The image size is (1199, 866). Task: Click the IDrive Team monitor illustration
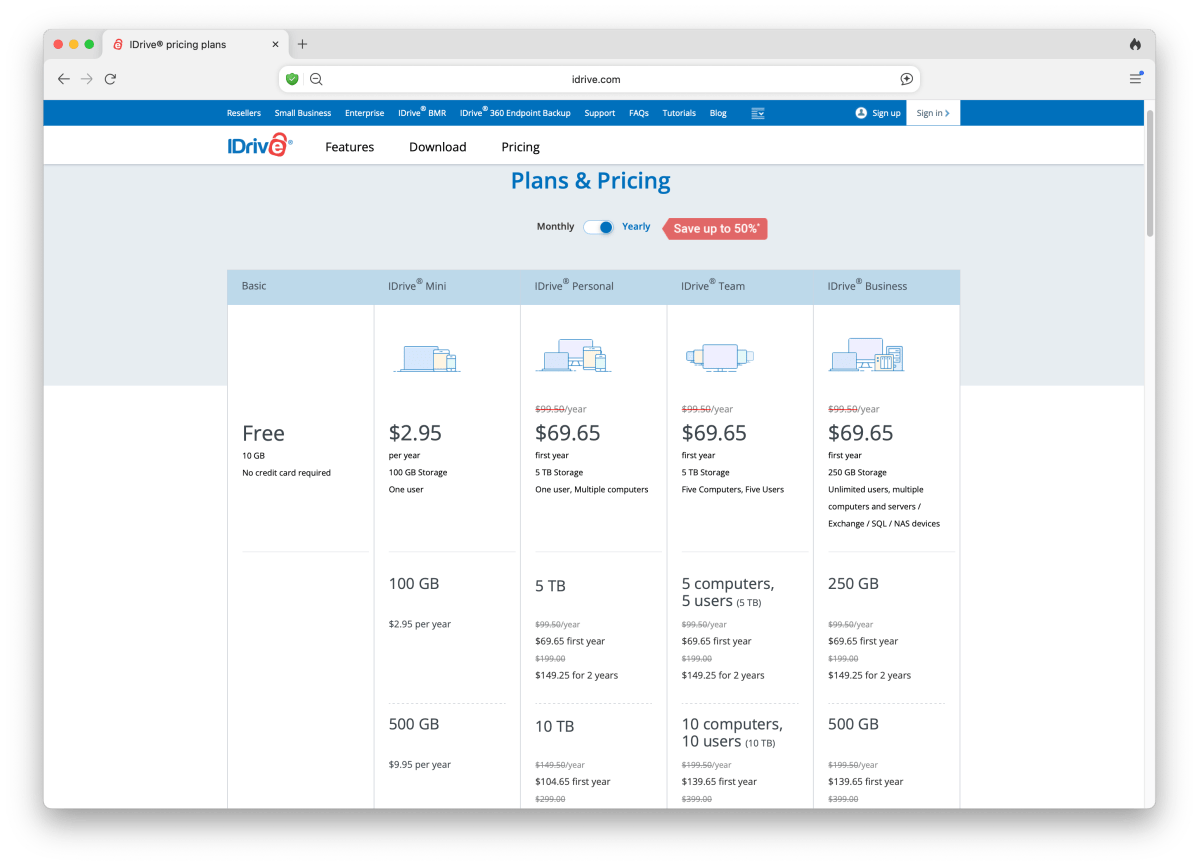tap(720, 357)
